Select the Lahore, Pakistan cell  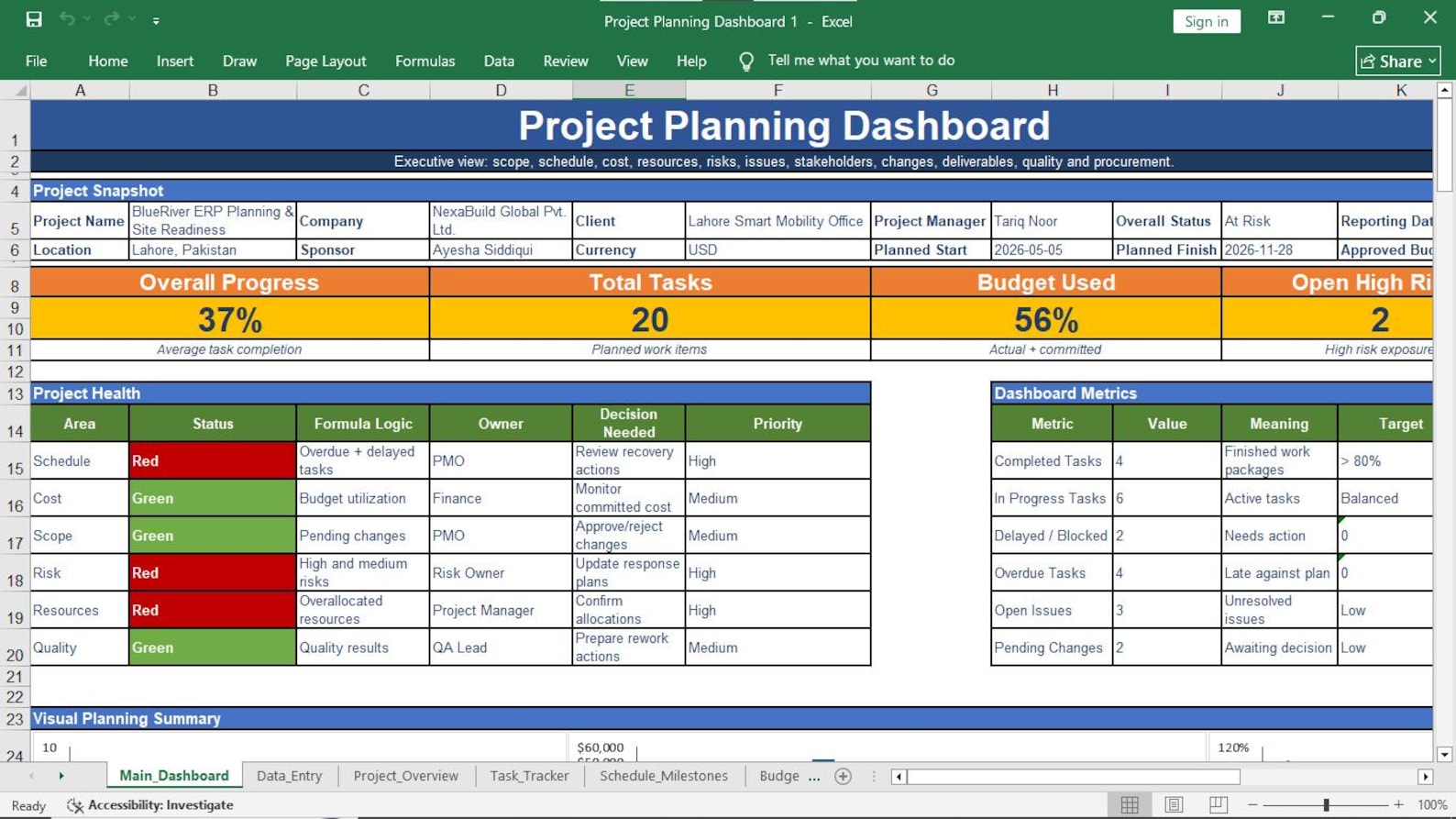click(213, 249)
